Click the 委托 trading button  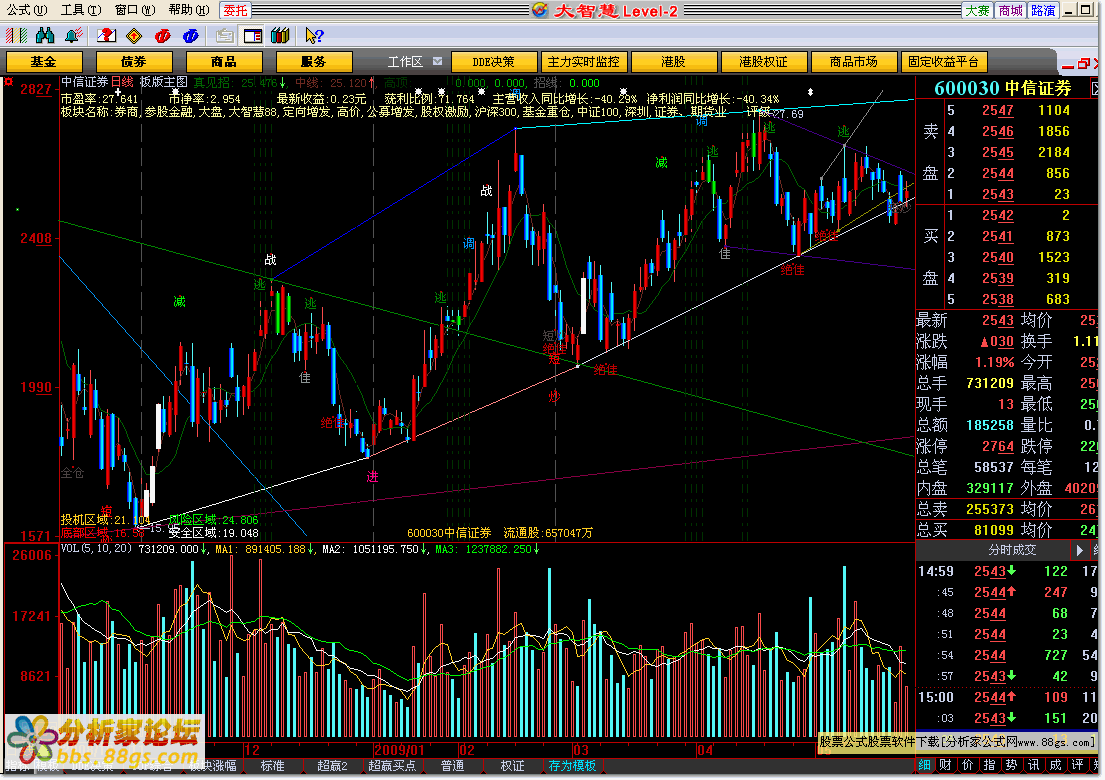tap(235, 10)
